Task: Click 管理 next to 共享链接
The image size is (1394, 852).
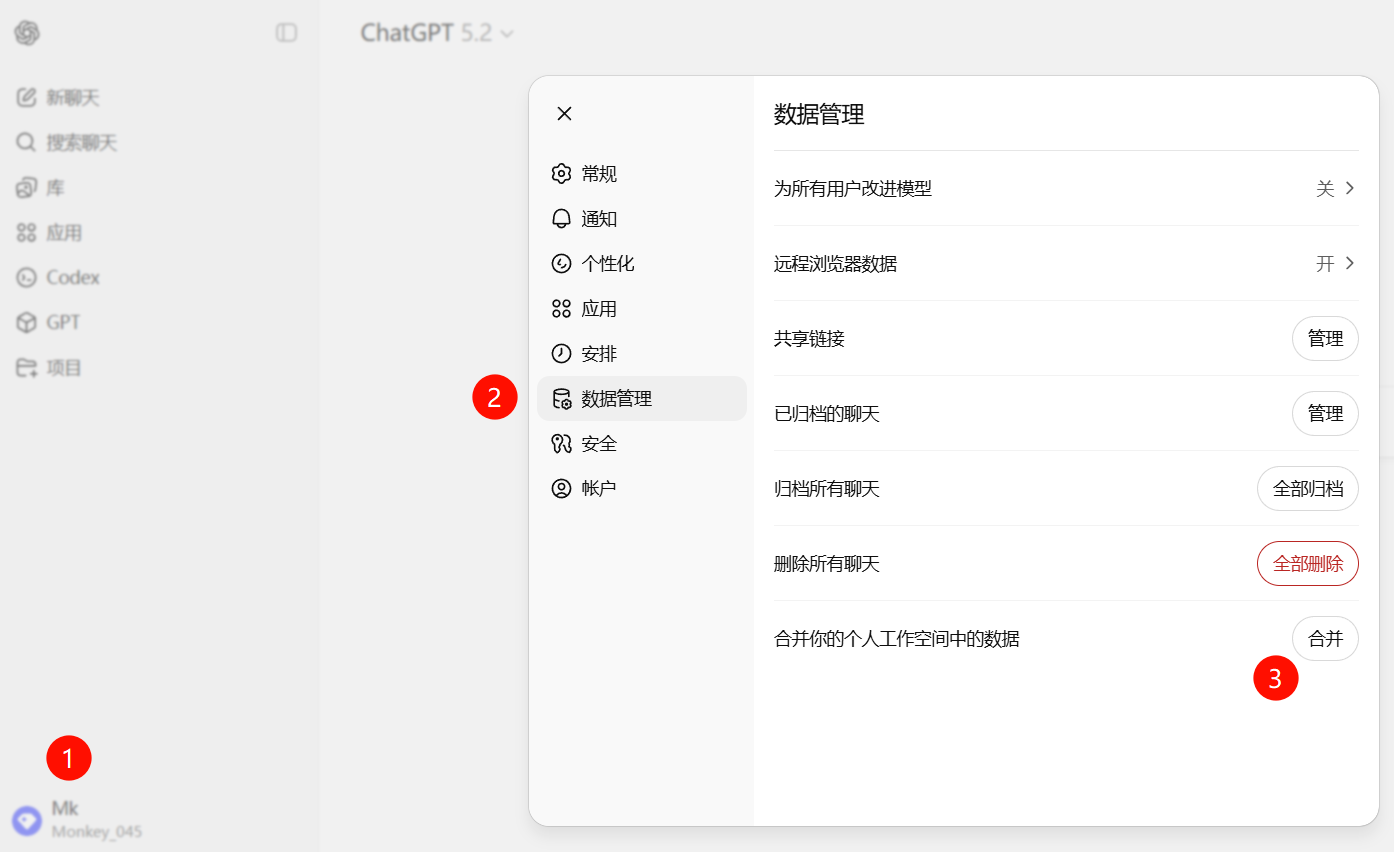Action: click(1326, 338)
